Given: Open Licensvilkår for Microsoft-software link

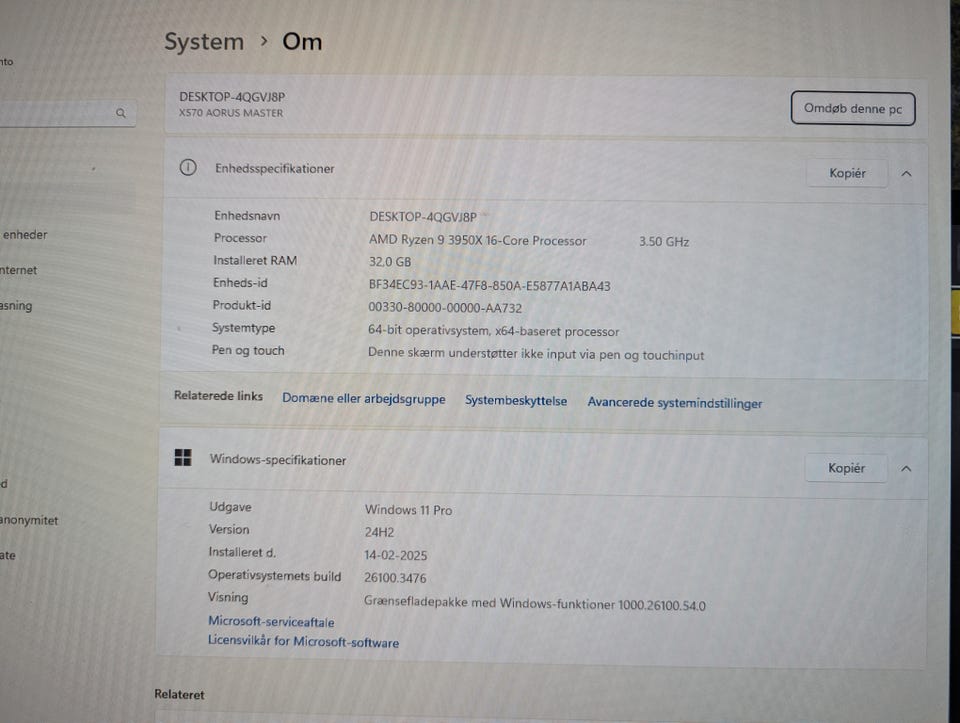Looking at the screenshot, I should coord(303,642).
